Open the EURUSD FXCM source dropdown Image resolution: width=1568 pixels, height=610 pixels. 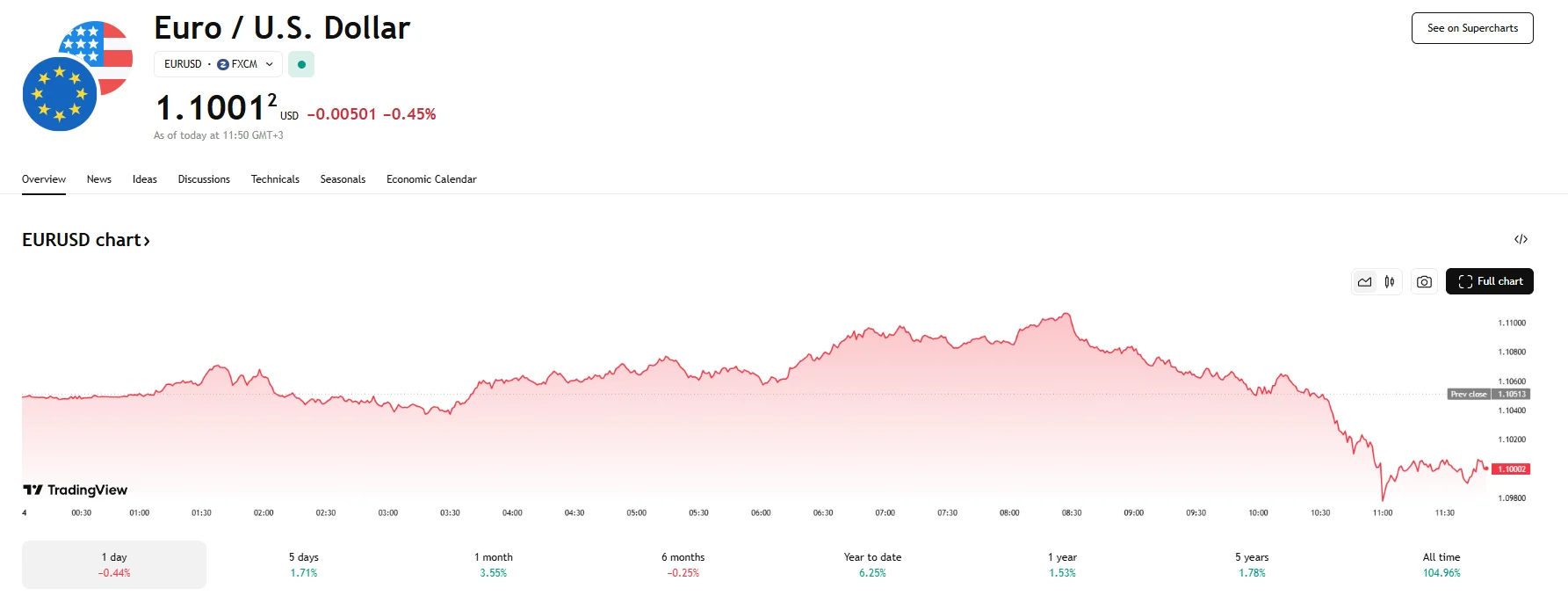coord(219,64)
